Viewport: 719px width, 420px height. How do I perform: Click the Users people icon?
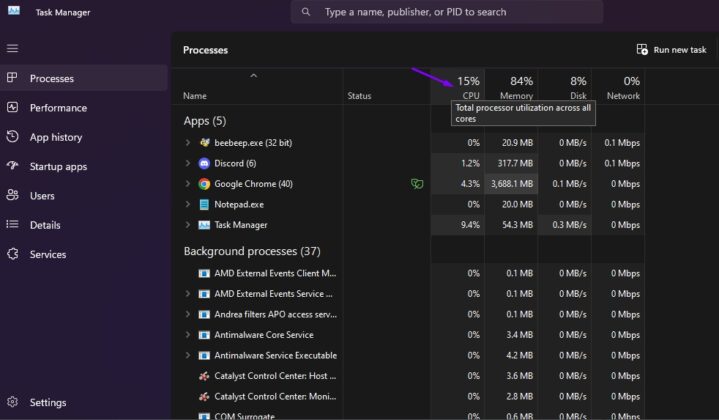(x=12, y=195)
